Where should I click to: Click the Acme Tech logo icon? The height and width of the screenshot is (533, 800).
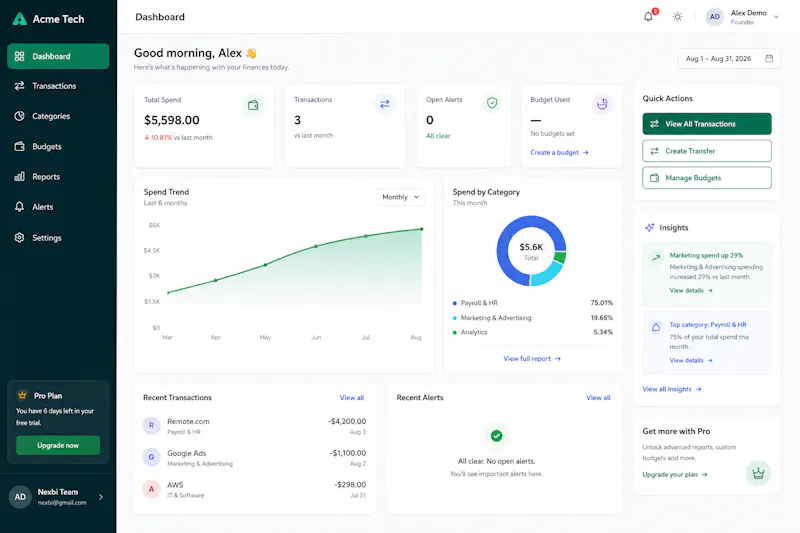click(19, 19)
